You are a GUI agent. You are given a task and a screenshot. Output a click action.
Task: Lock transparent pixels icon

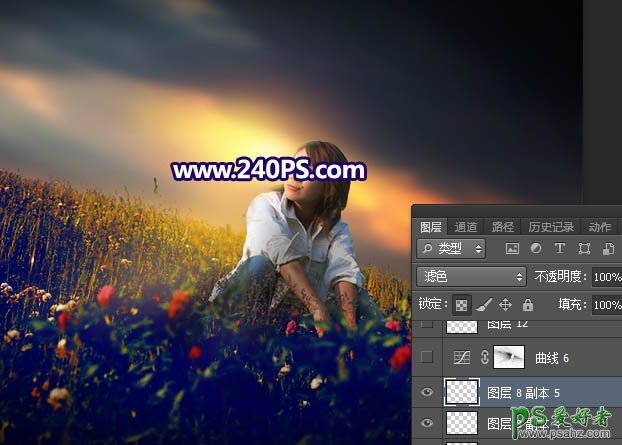point(461,304)
